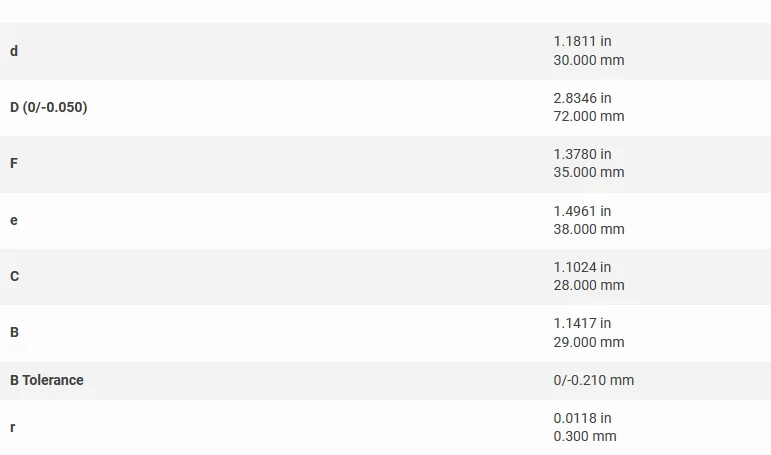
Task: Select the 2.8346 in value
Action: pos(582,98)
